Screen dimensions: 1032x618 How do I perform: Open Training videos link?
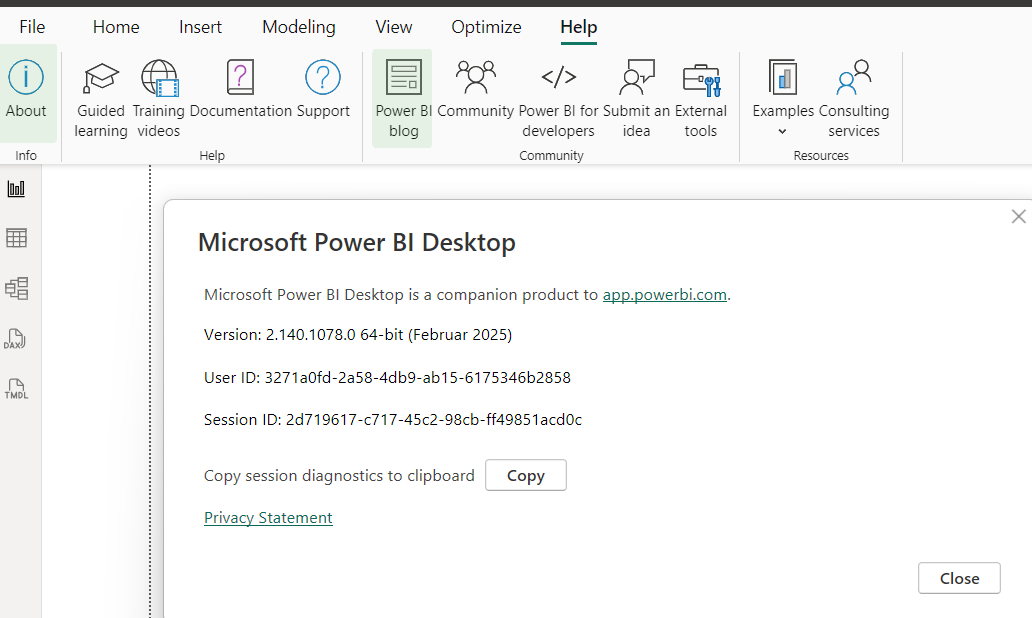[159, 99]
